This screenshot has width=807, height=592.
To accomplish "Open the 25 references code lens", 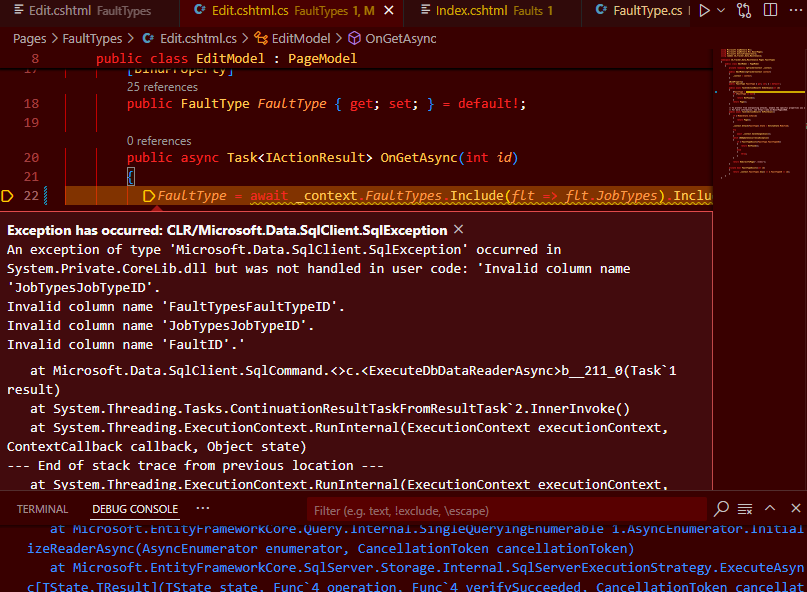I will [x=162, y=87].
